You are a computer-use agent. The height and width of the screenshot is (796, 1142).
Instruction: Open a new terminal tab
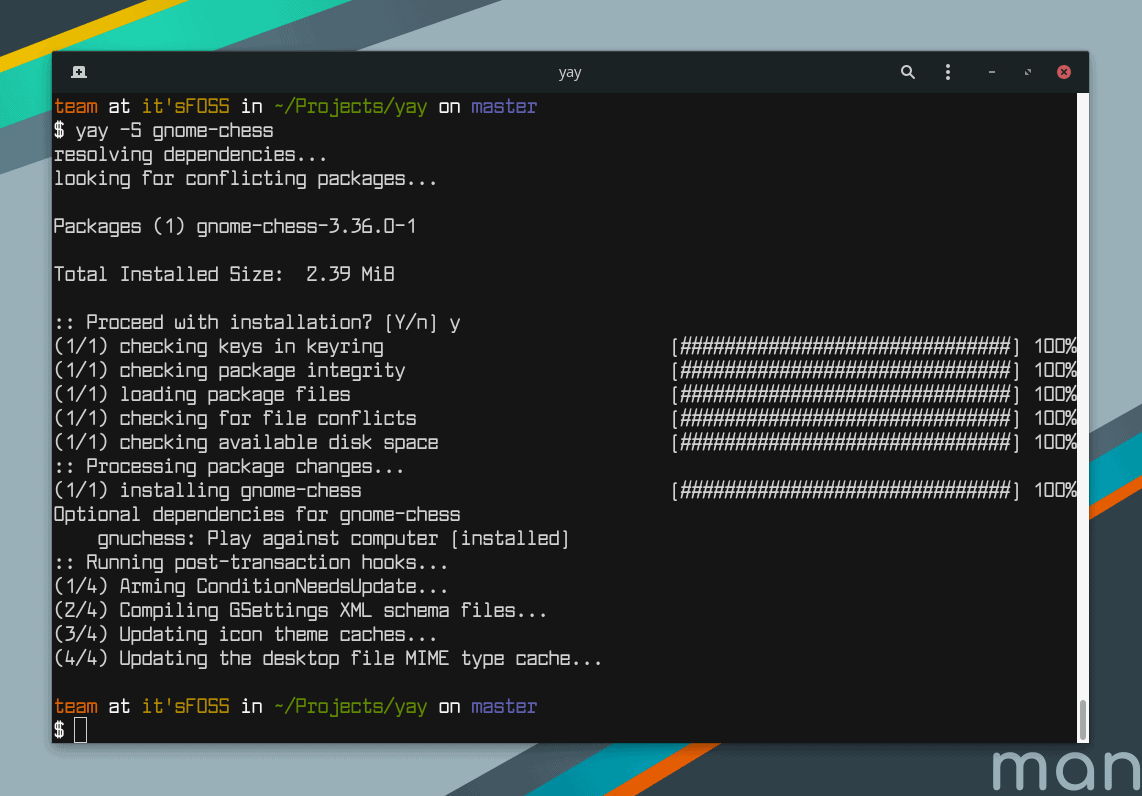click(79, 72)
